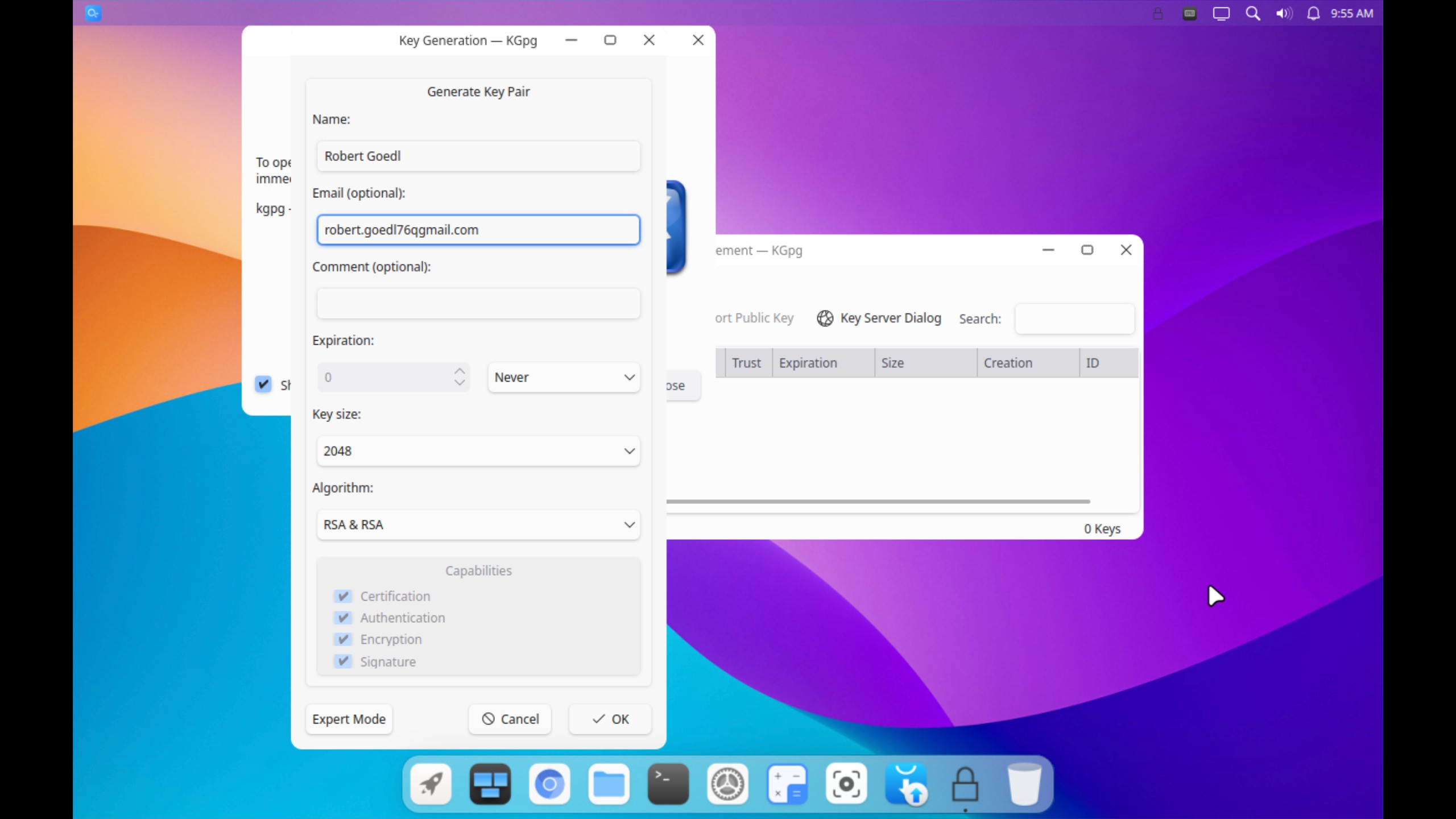Open the file manager folder icon
Screen dimensions: 1456x819
pos(609,784)
